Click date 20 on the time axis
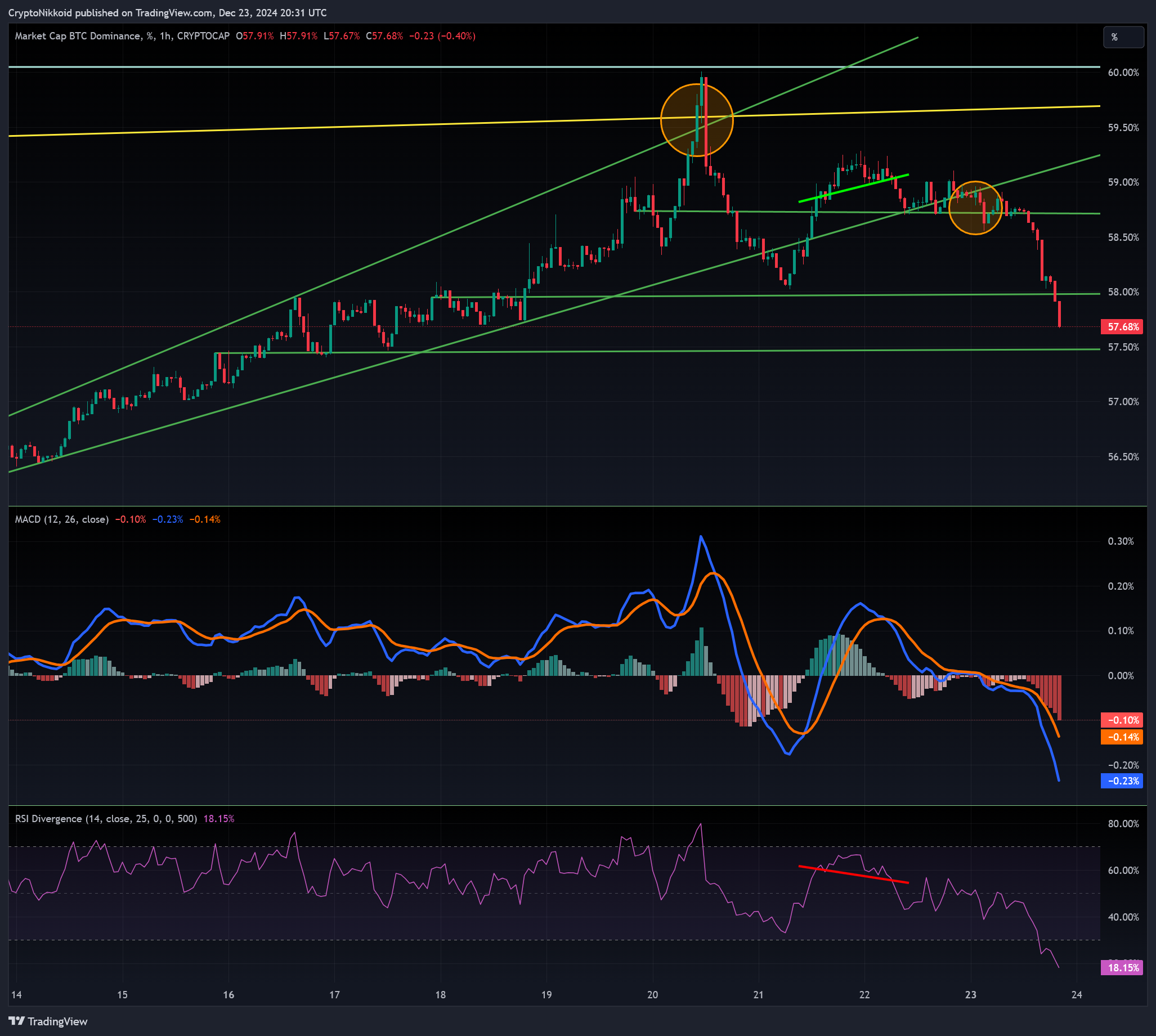Image resolution: width=1156 pixels, height=1036 pixels. coord(652,995)
